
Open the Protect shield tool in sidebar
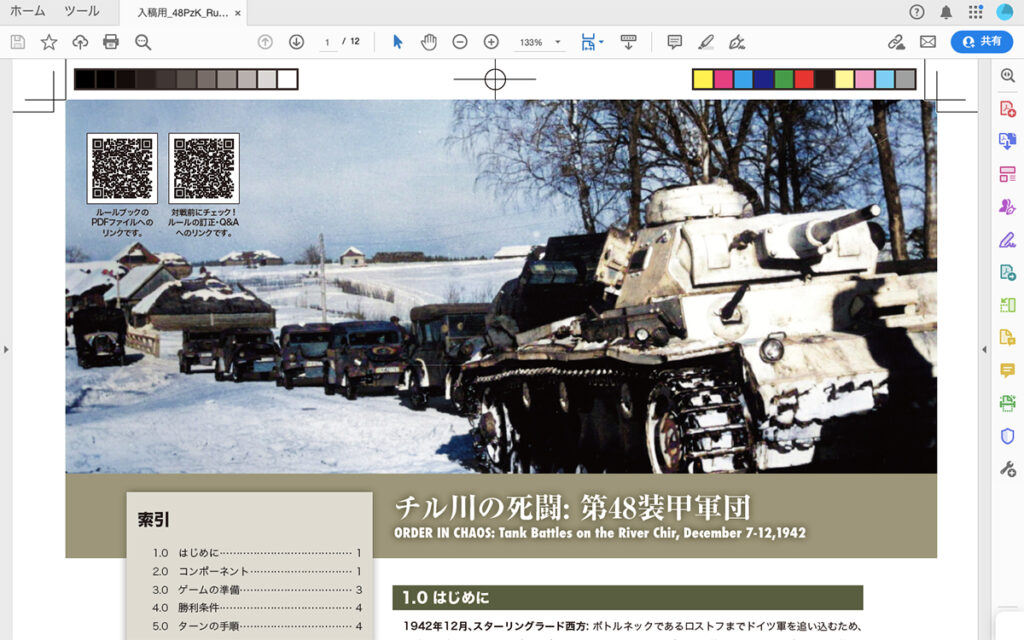(x=1007, y=436)
